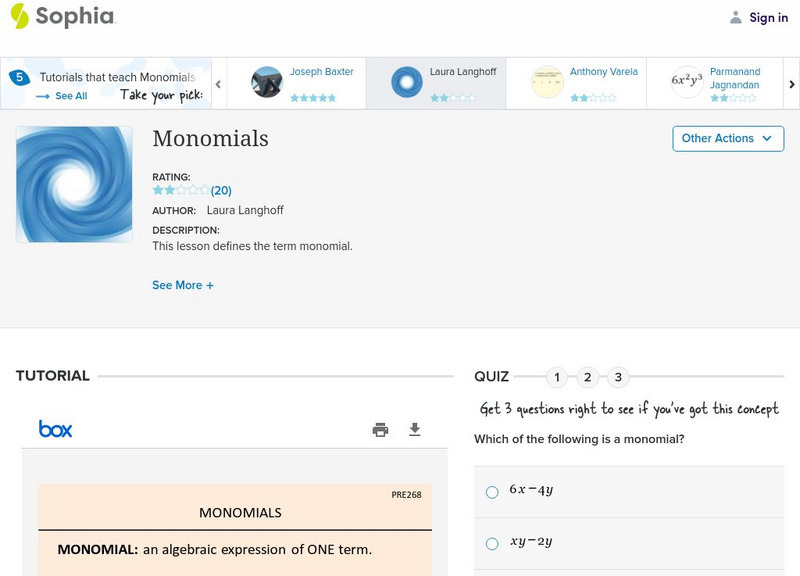800x576 pixels.
Task: Click the previous arrow in the tutorials carousel
Action: coord(218,84)
